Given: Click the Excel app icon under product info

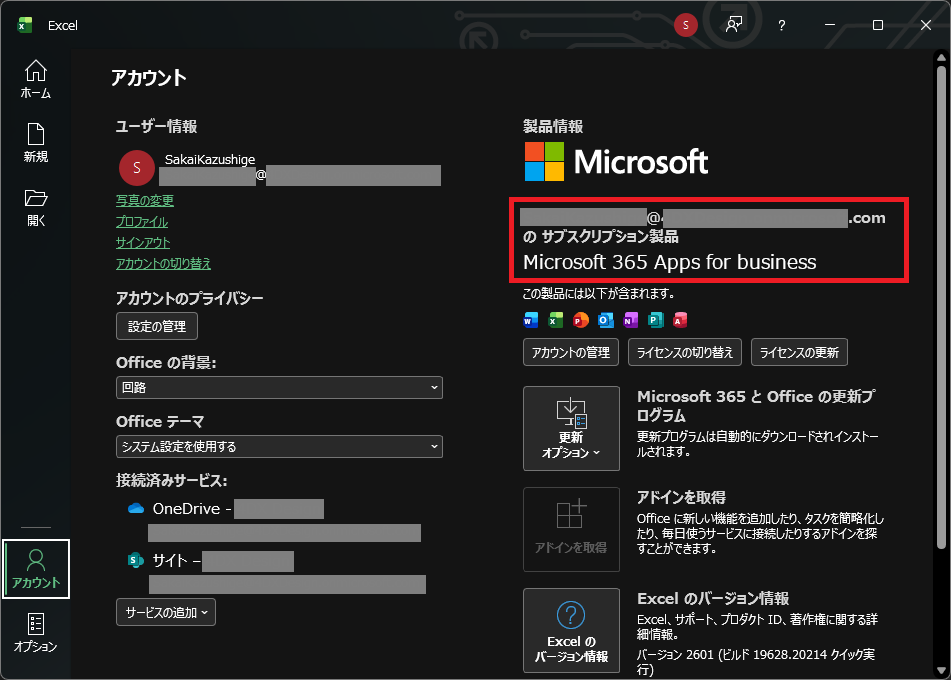Looking at the screenshot, I should click(556, 320).
